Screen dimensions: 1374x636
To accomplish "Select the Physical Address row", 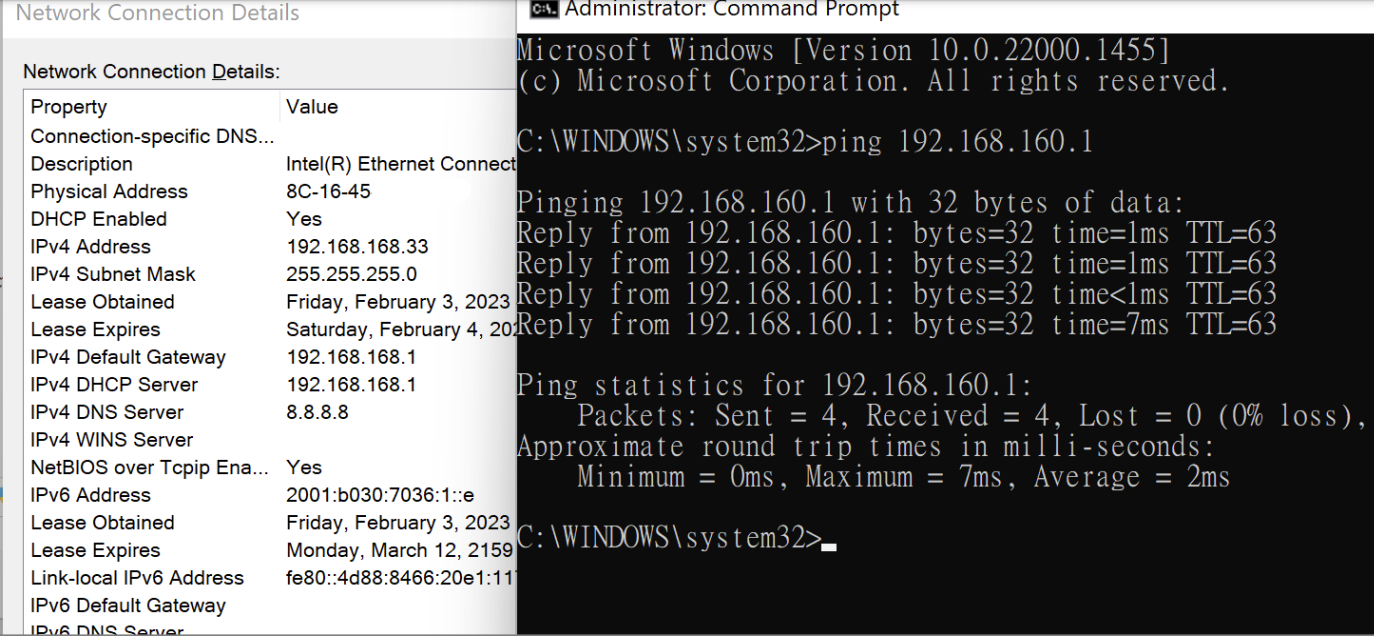I will pos(109,191).
